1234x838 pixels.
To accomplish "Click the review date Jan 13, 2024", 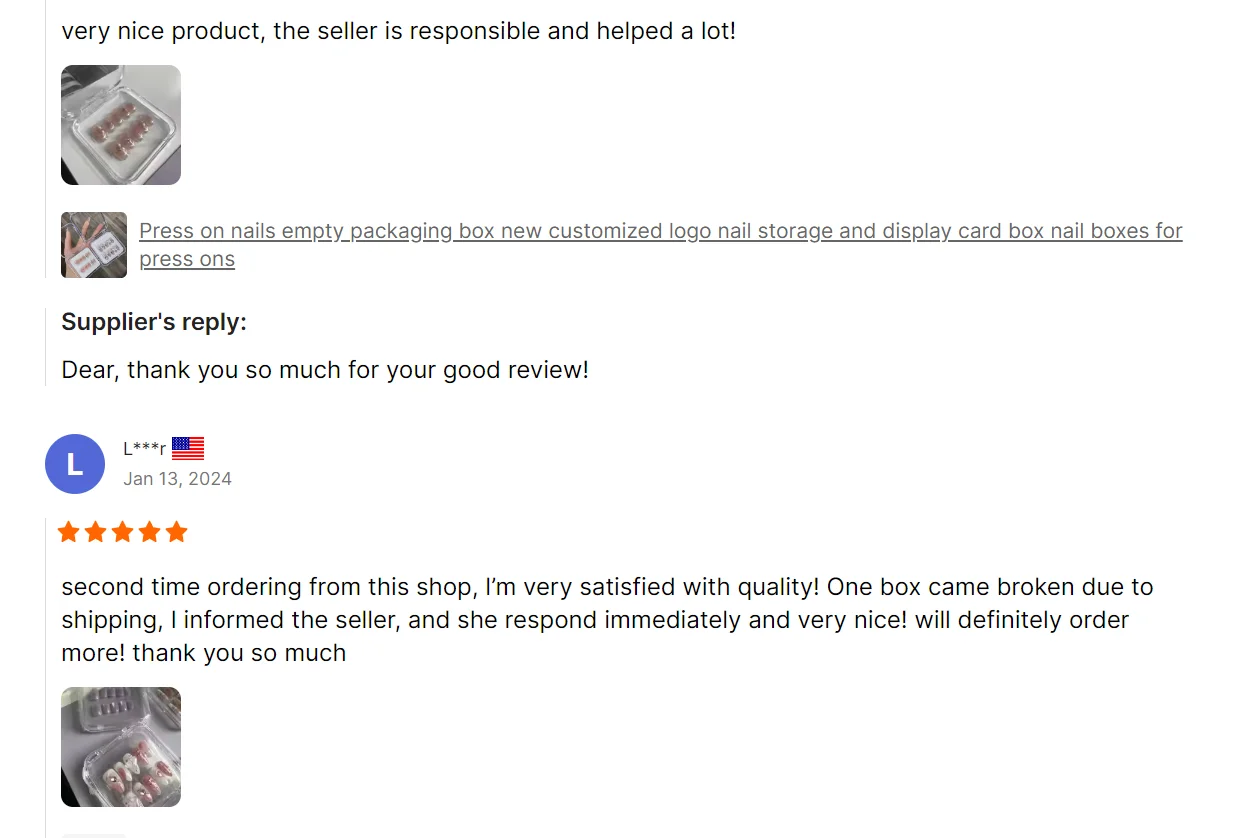I will (x=177, y=479).
